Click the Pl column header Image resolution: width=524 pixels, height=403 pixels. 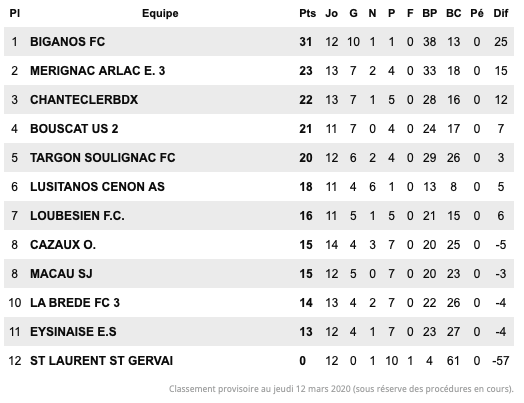[x=14, y=13]
